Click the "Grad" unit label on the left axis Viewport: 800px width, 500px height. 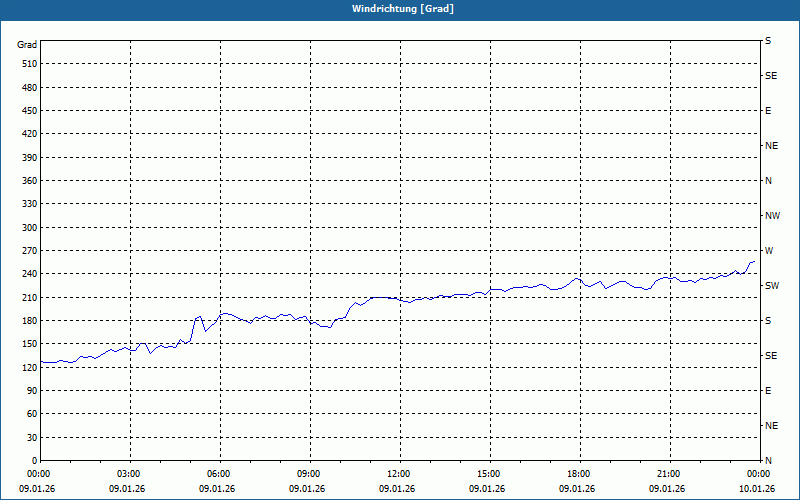[27, 45]
